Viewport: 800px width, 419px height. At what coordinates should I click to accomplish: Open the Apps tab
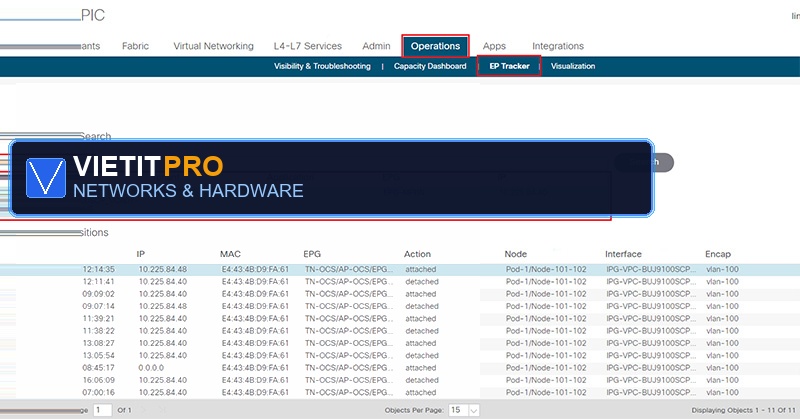tap(494, 46)
